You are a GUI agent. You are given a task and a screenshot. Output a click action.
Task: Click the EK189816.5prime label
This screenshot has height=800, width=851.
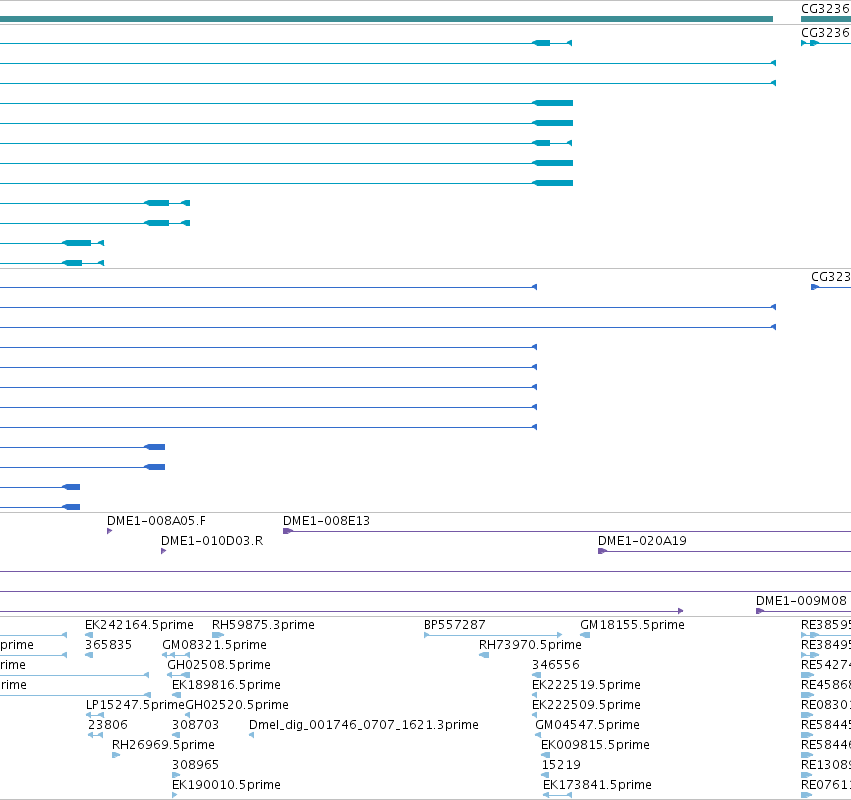[x=226, y=685]
